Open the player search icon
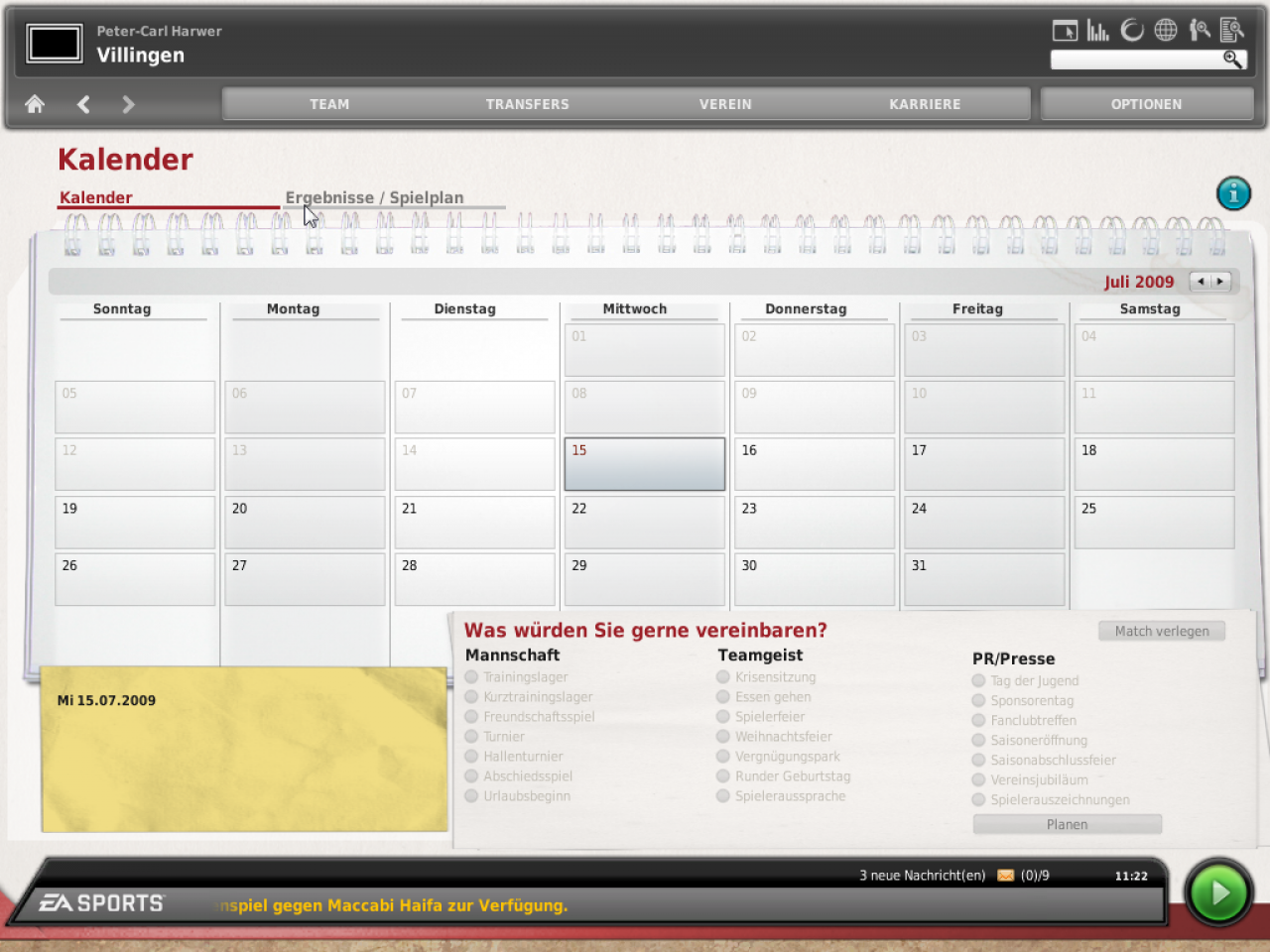Viewport: 1270px width, 952px height. click(1200, 31)
